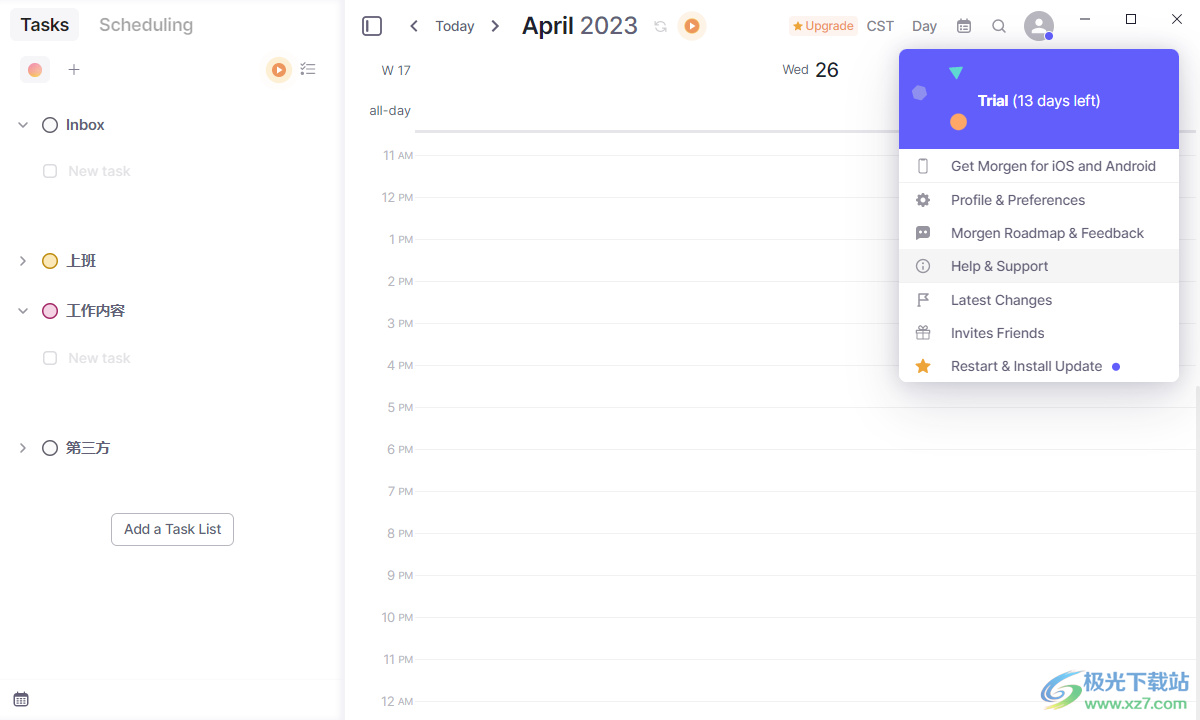
Task: Click the info icon for Help & Support
Action: [923, 266]
